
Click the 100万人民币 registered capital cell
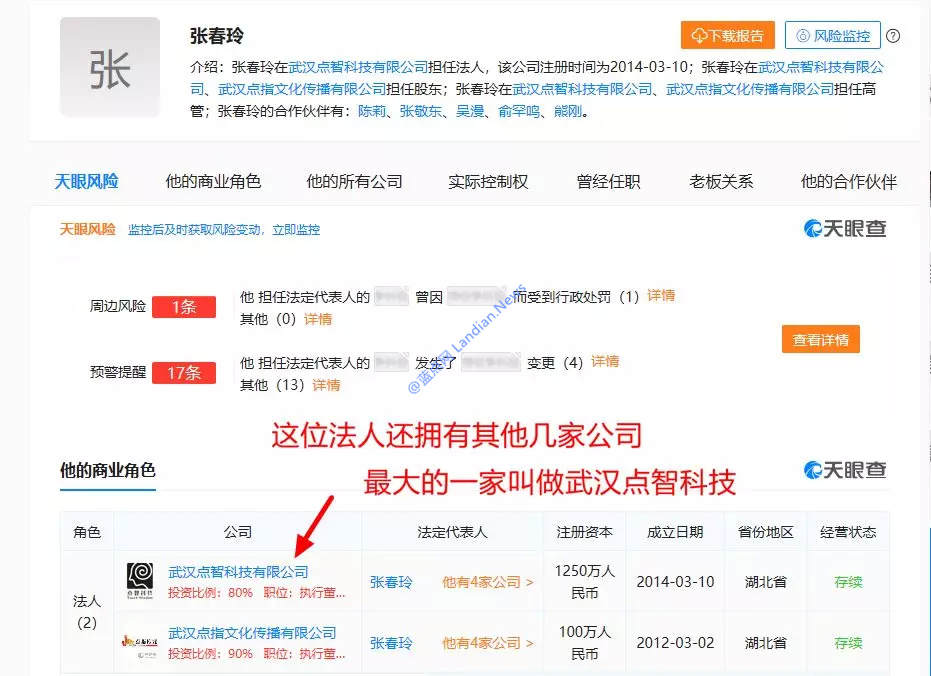pyautogui.click(x=585, y=643)
